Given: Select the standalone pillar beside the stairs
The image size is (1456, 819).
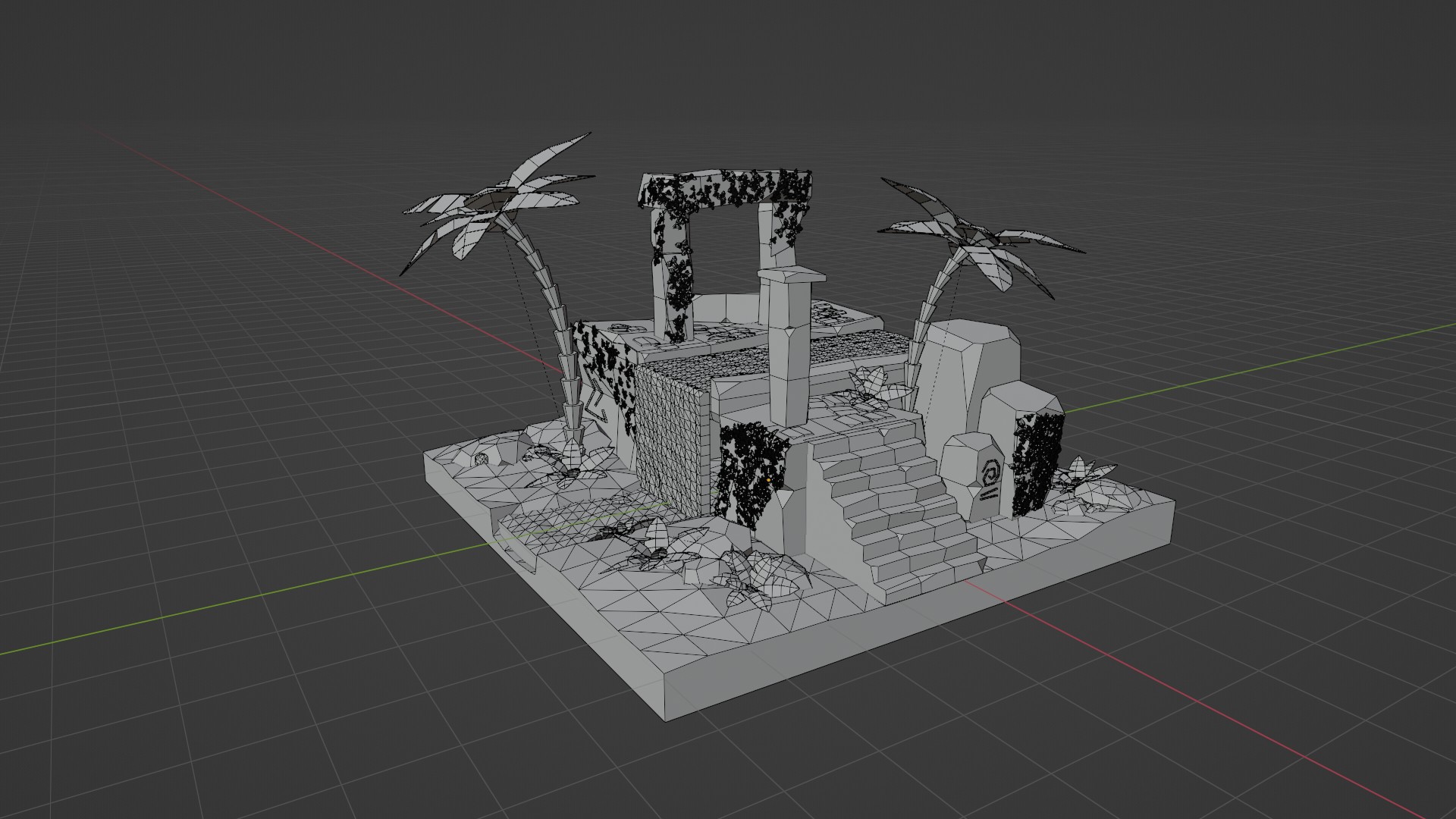Looking at the screenshot, I should [789, 349].
